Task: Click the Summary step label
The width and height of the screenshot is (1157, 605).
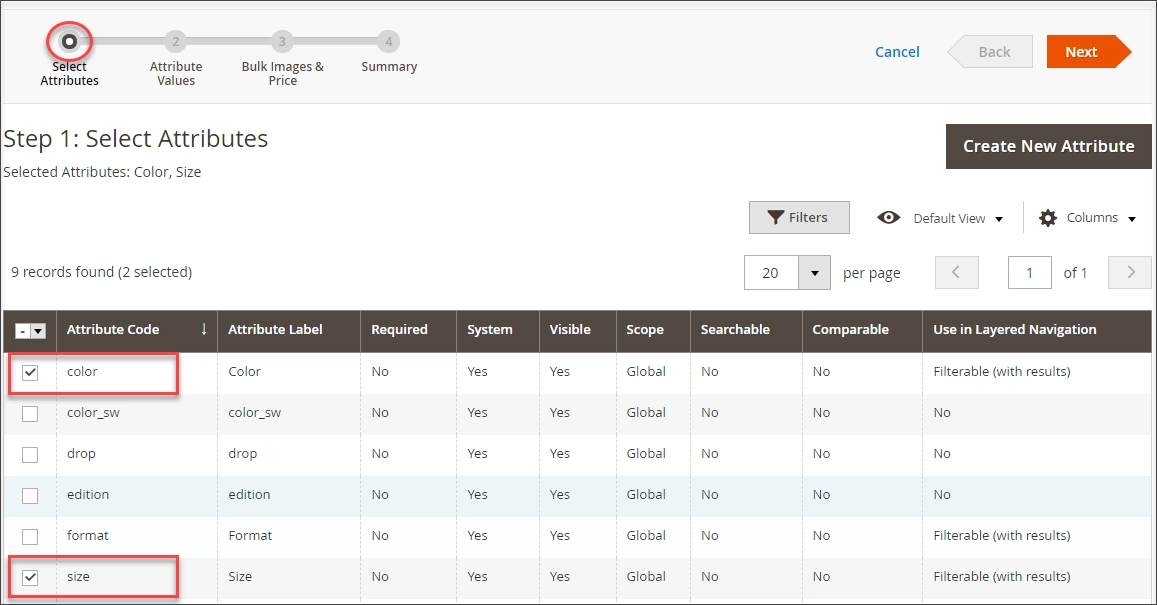Action: (389, 66)
